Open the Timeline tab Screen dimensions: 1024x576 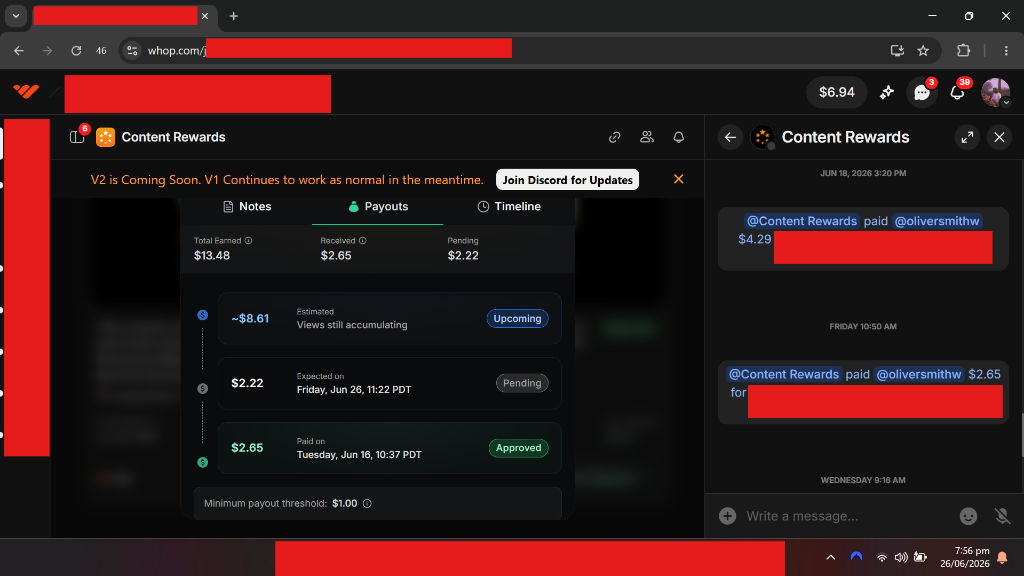pos(509,206)
